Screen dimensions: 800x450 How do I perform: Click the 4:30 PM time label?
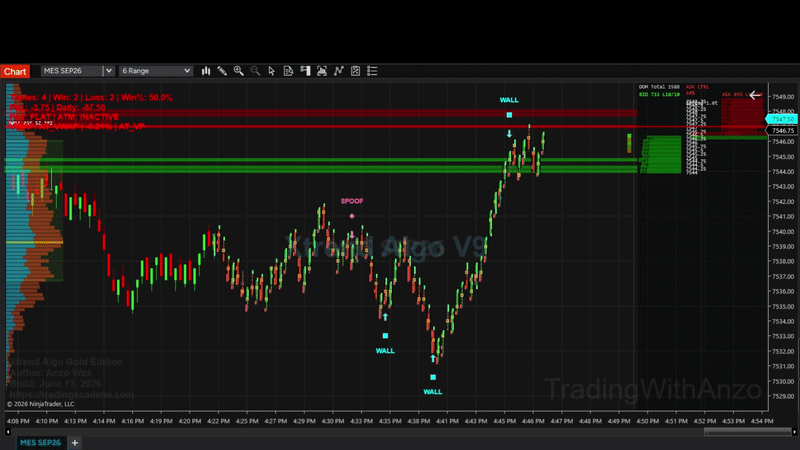click(x=333, y=421)
